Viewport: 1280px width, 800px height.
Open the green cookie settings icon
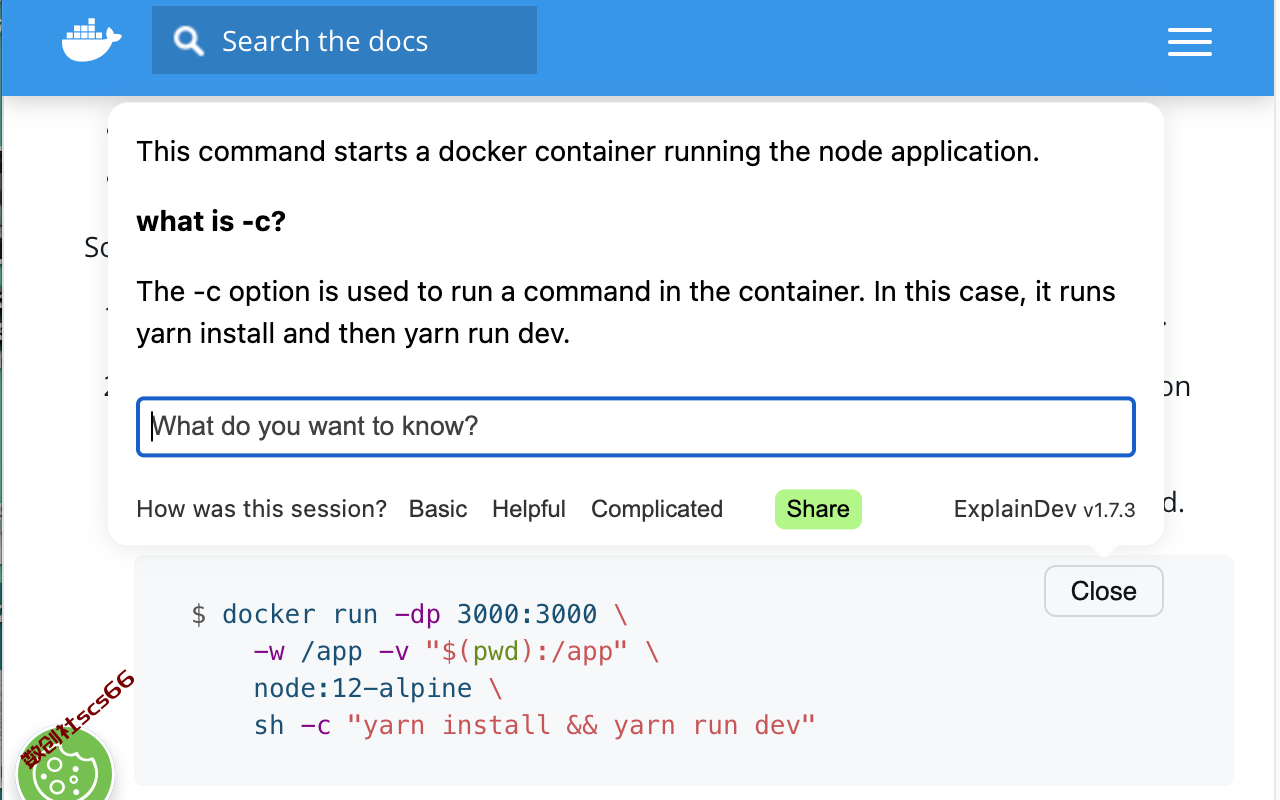click(x=64, y=768)
